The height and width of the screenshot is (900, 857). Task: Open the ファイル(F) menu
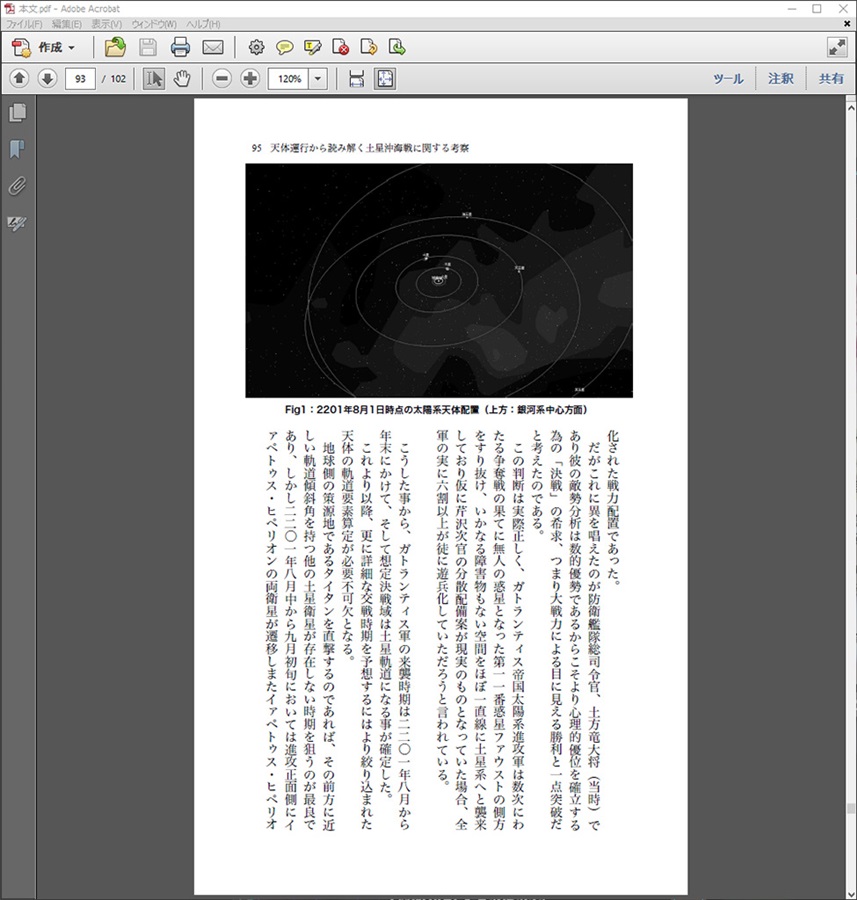(24, 24)
